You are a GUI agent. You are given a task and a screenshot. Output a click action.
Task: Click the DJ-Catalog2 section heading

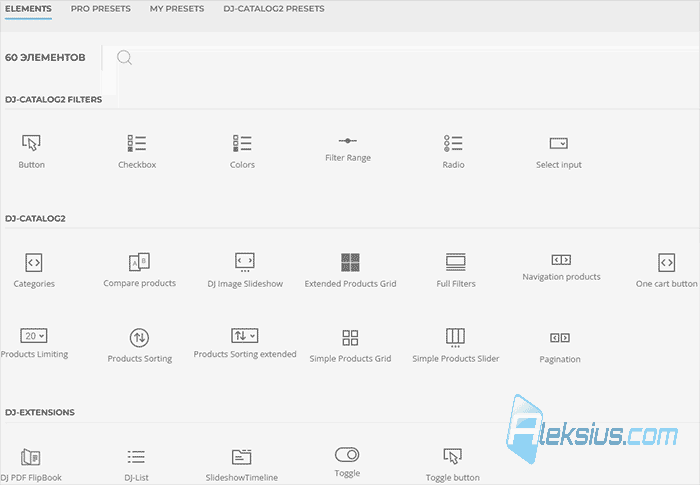35,218
